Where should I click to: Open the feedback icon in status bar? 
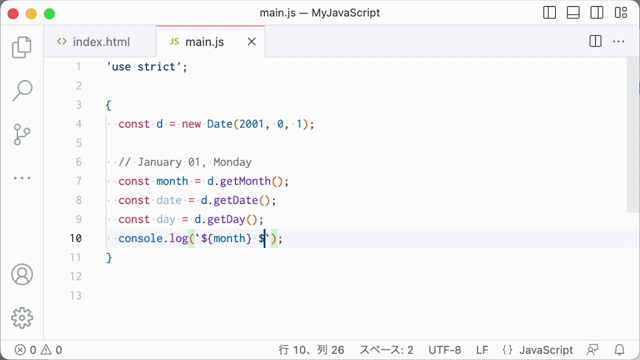592,350
